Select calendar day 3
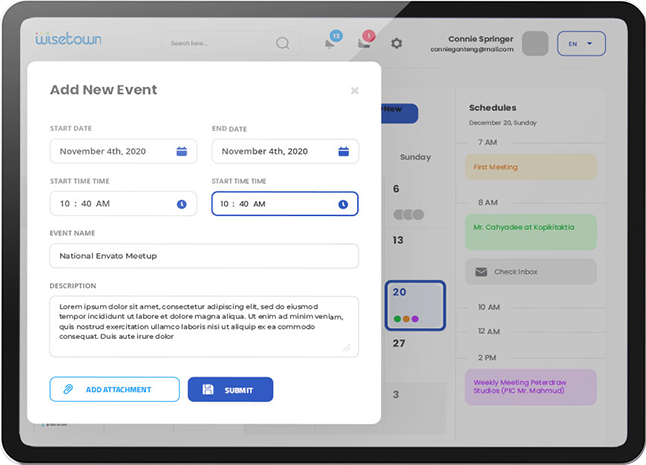The width and height of the screenshot is (646, 465). click(x=396, y=395)
